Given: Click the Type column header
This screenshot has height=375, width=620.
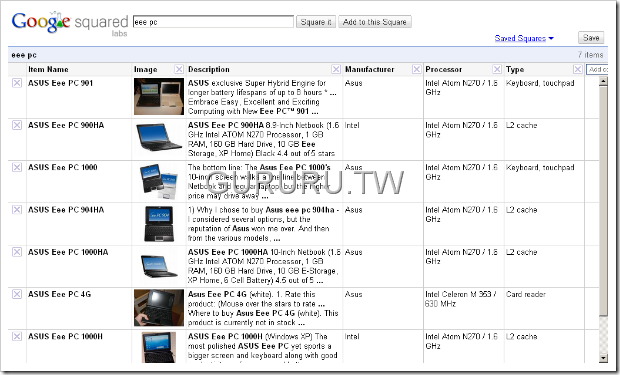Looking at the screenshot, I should (515, 69).
